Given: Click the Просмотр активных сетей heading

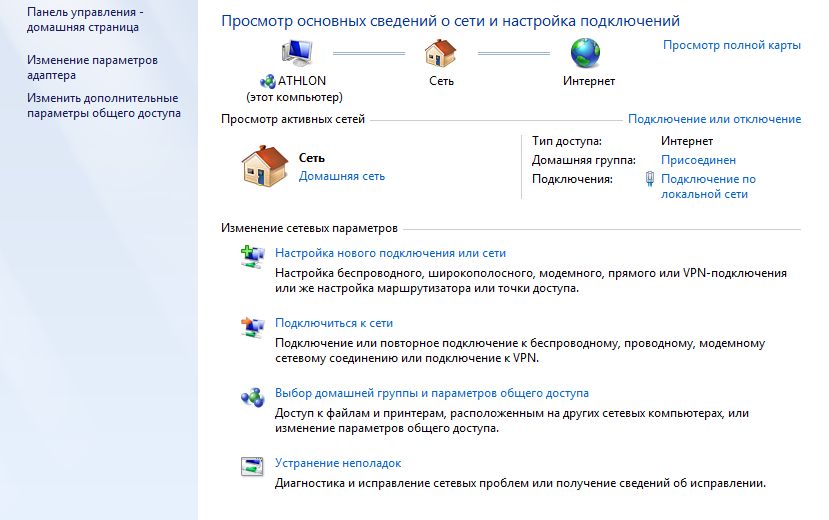Looking at the screenshot, I should click(x=293, y=119).
